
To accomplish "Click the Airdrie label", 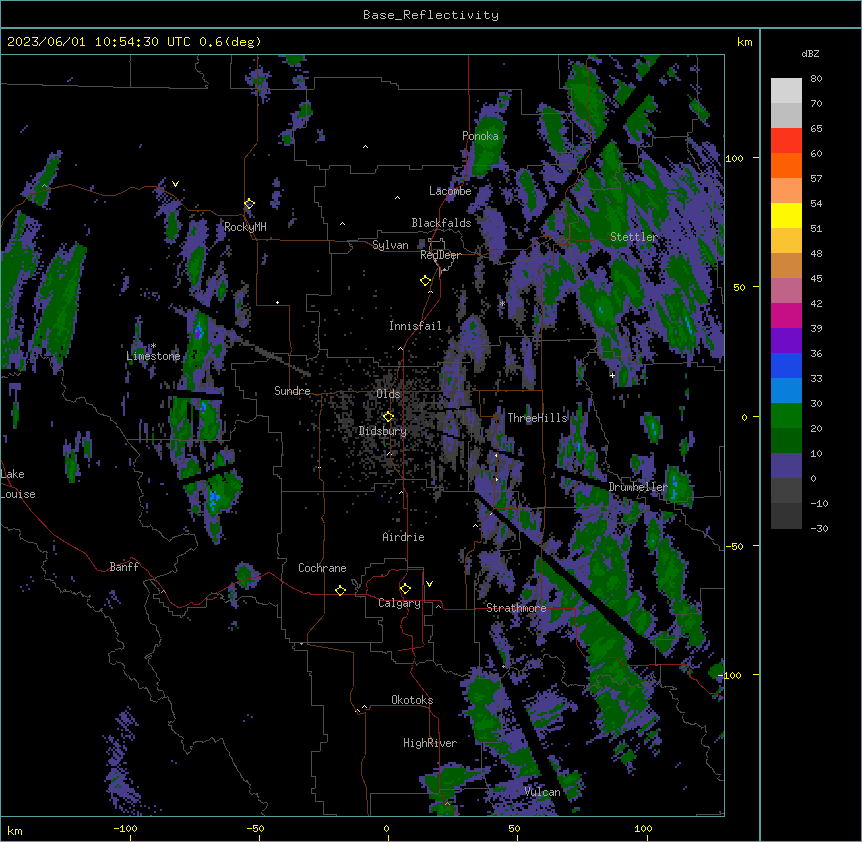I will (x=404, y=537).
